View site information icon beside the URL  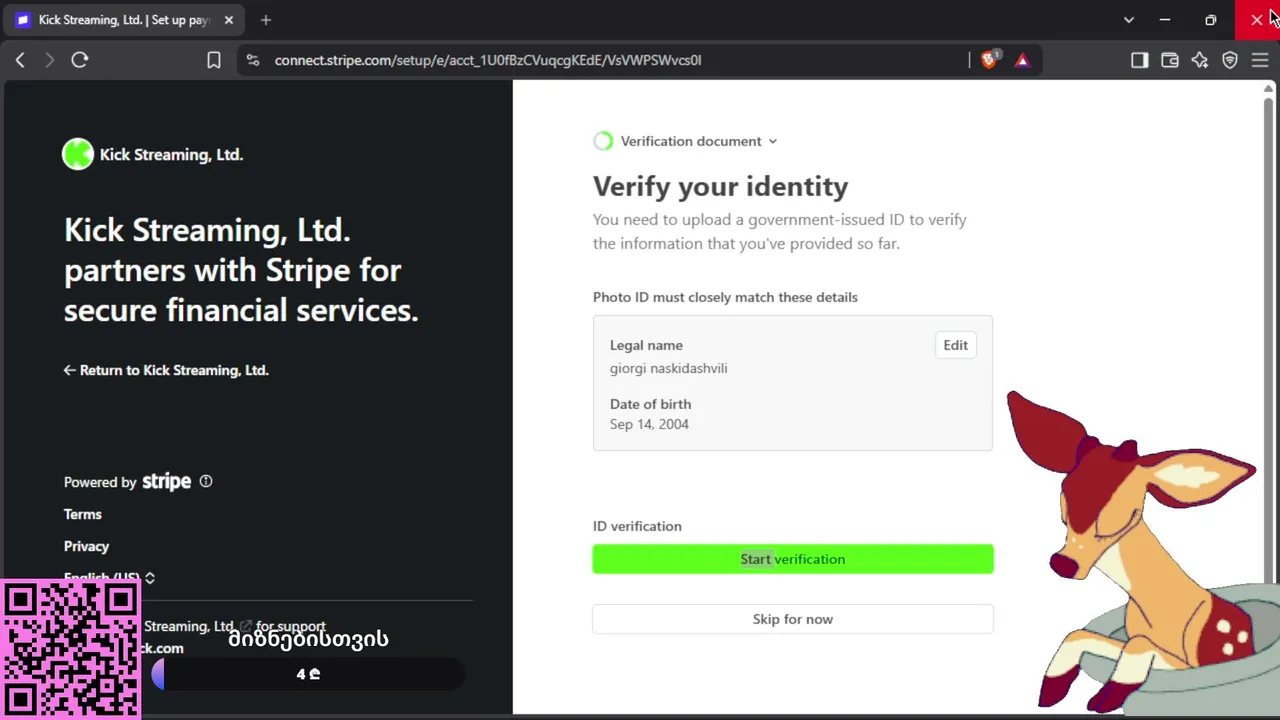252,60
